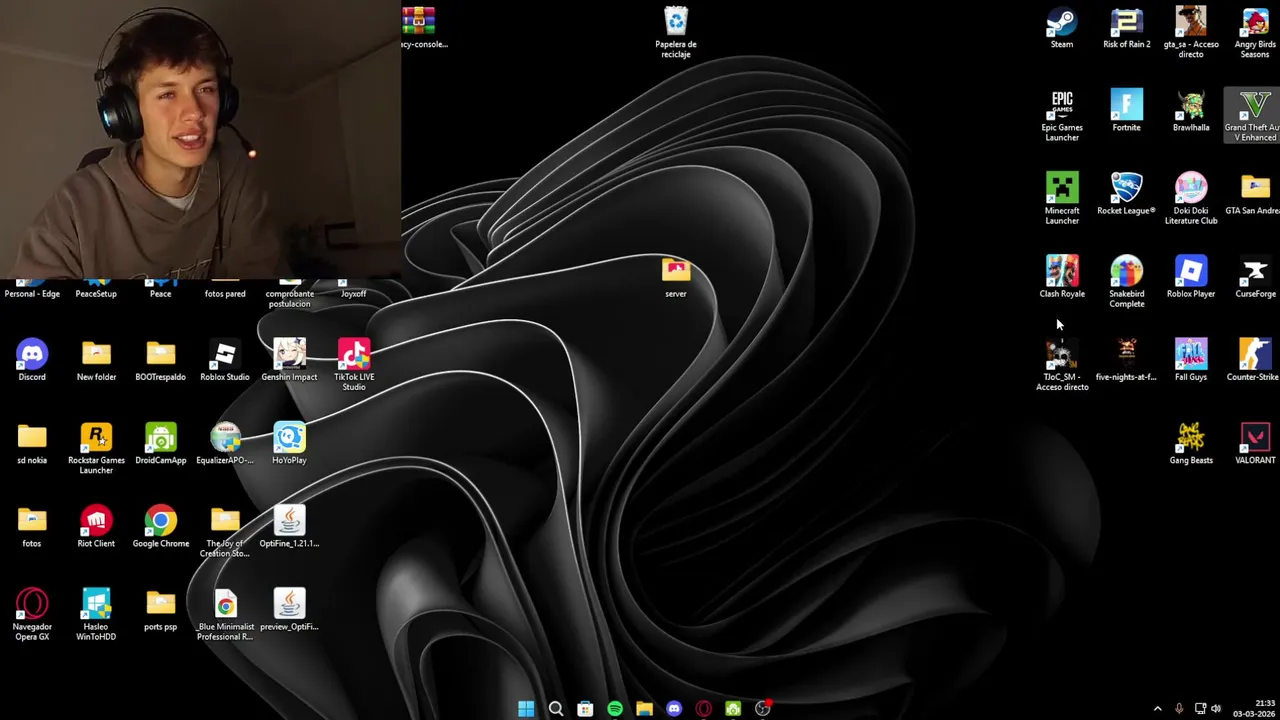Open Spotify from the taskbar
Viewport: 1280px width, 720px height.
pos(615,708)
